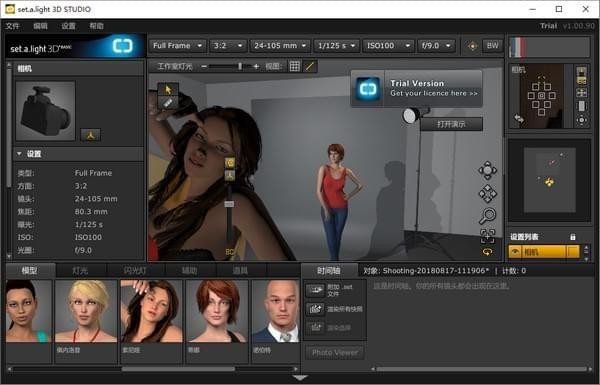Click the swap arrows icon in camera panel

(519, 119)
